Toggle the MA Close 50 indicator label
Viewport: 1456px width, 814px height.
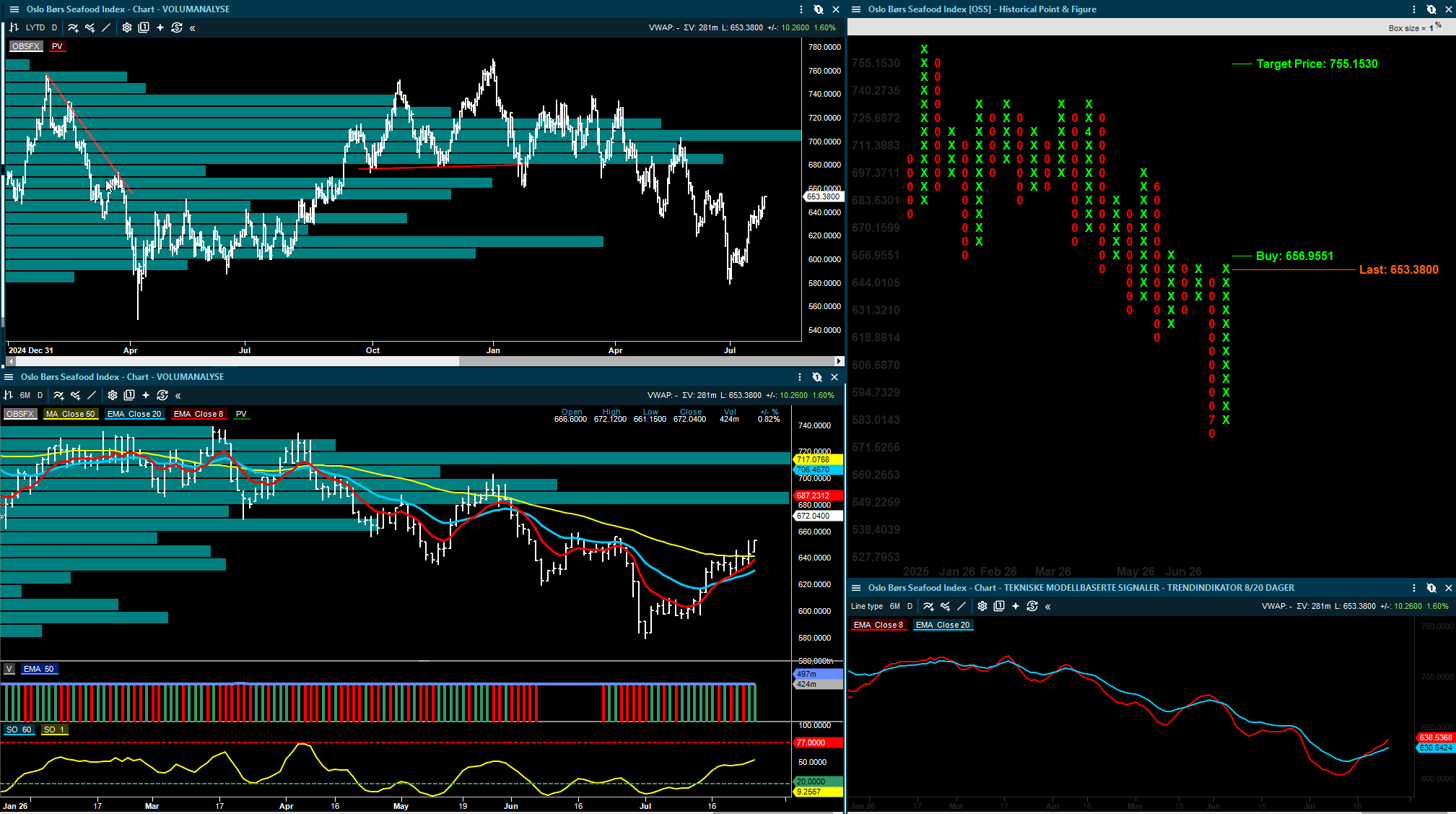pos(70,414)
